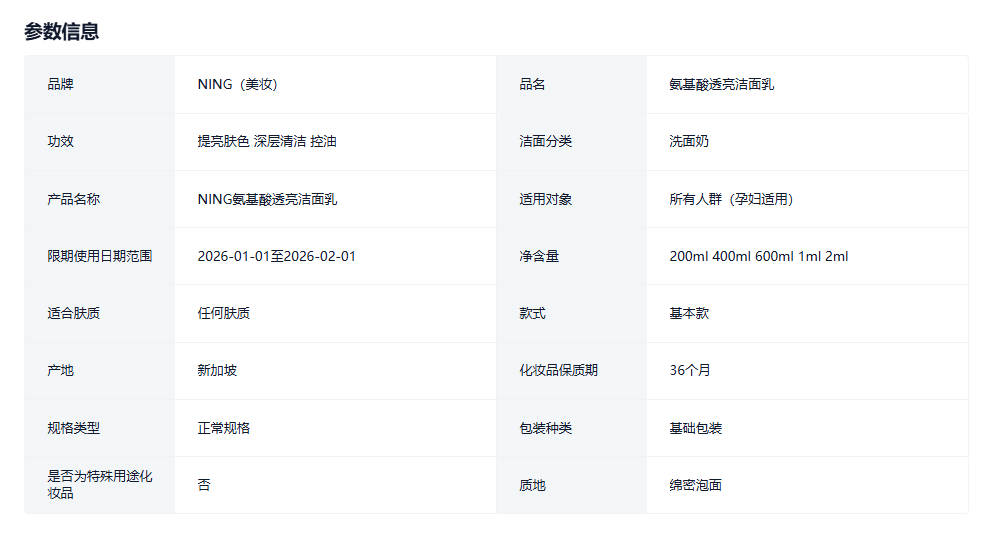Click the 限期使用日期范围 label

[100, 256]
